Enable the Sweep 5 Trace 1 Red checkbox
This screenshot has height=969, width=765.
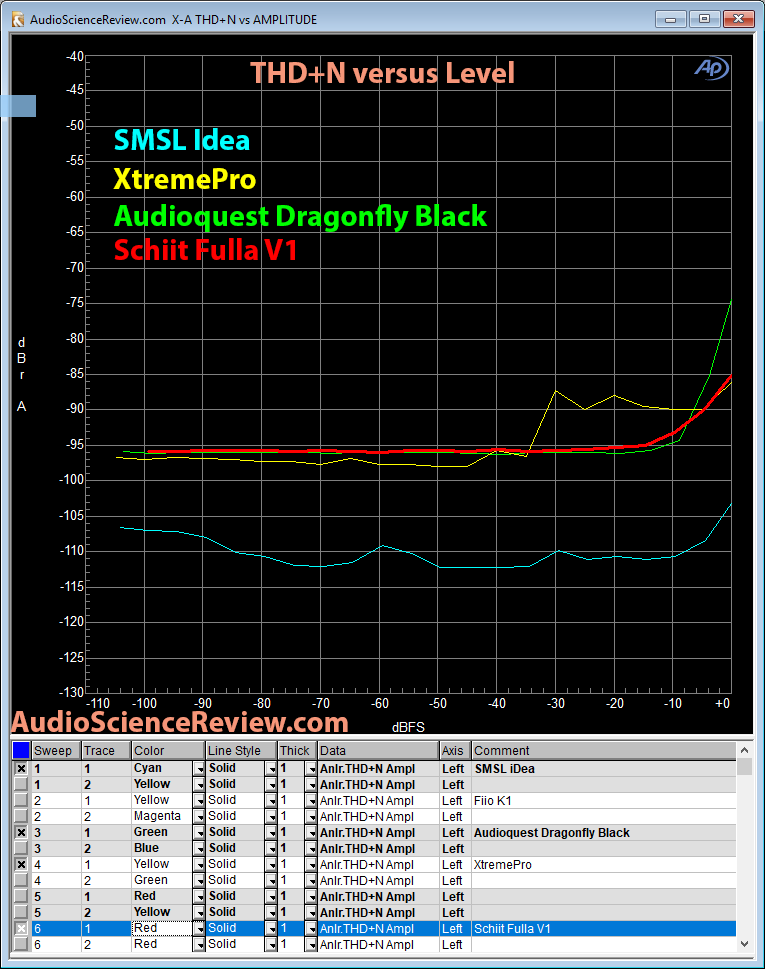21,896
